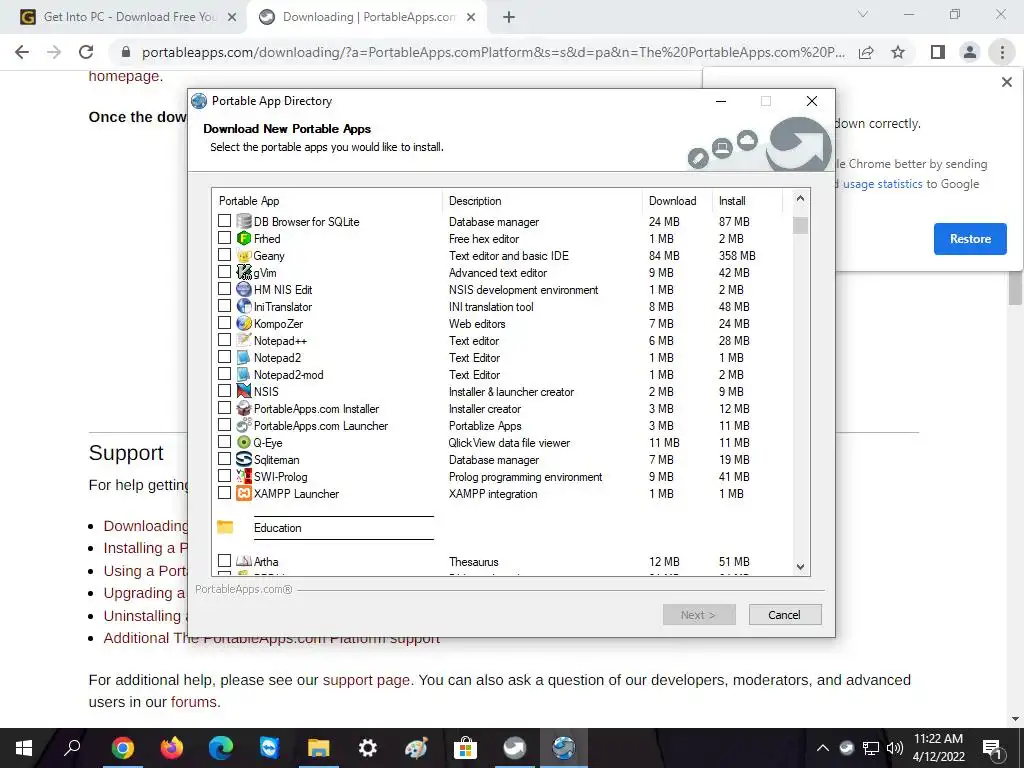1024x768 pixels.
Task: Click the Restore button in Chrome popup
Action: 970,239
